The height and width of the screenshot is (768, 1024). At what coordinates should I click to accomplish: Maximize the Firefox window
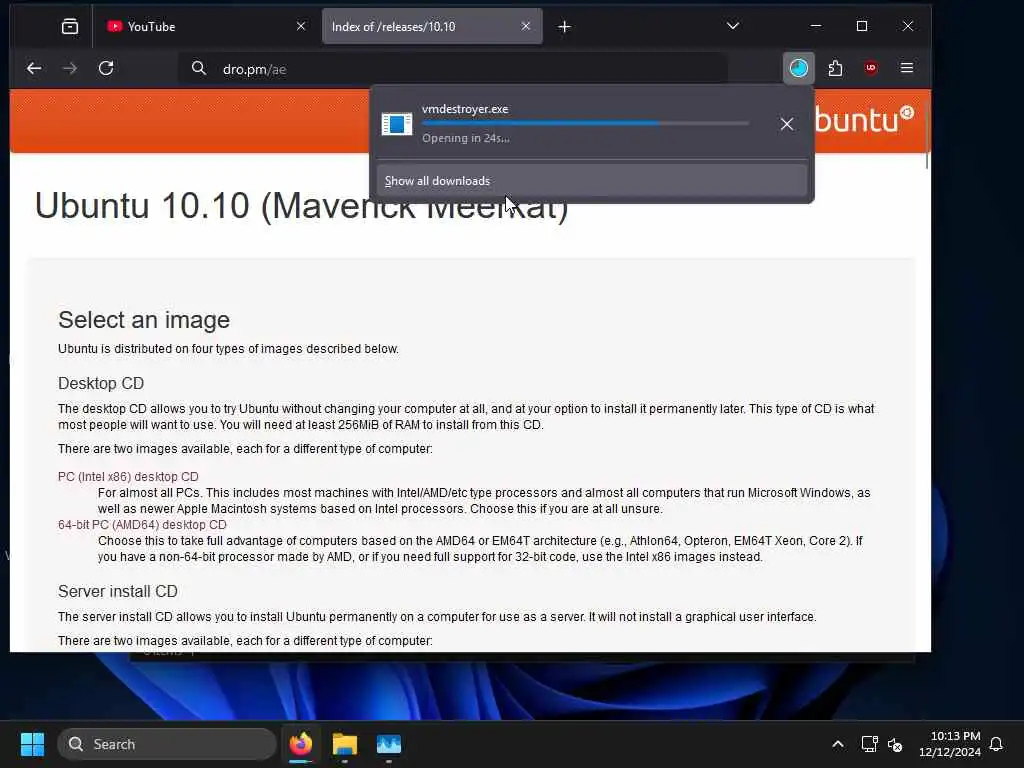click(x=862, y=26)
